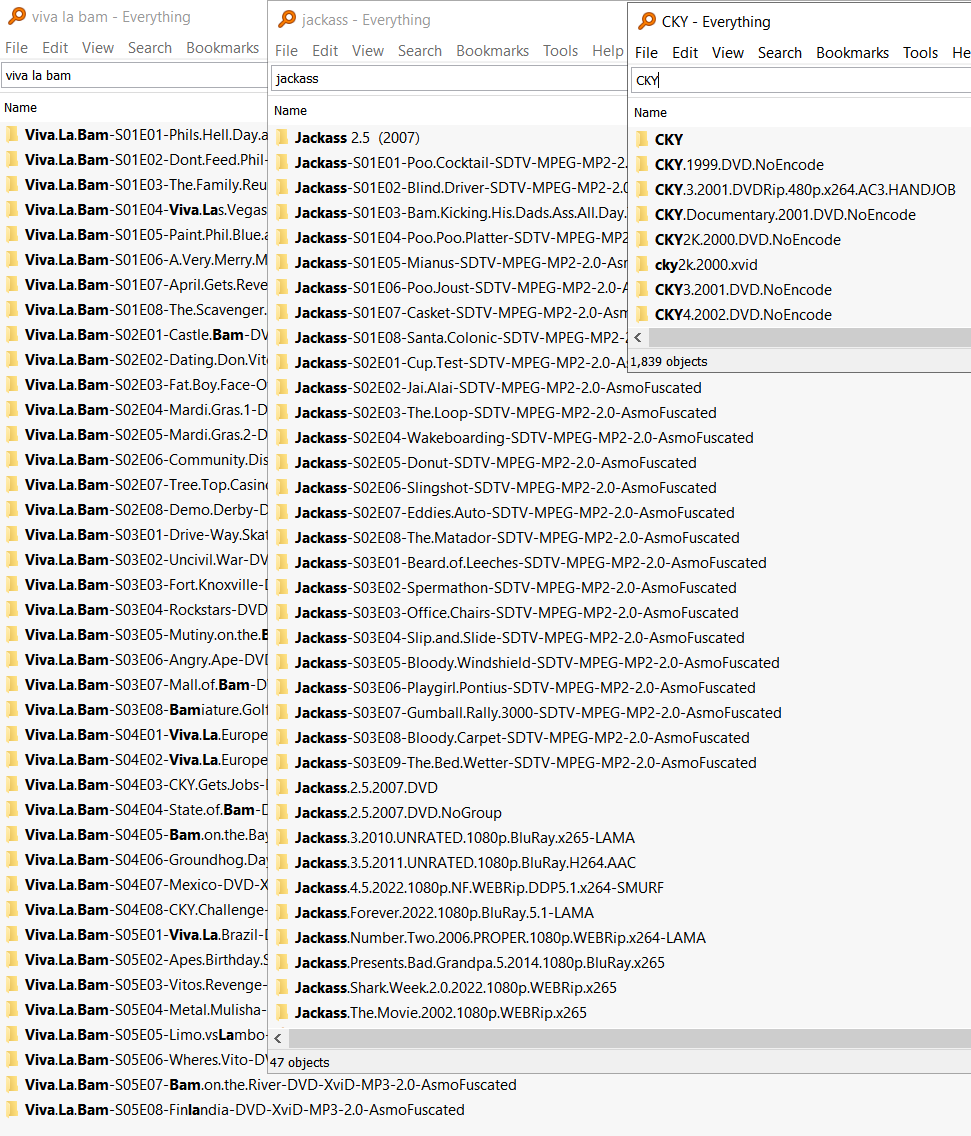Select Viva.La.Bam-S05E07-Bam.on.the.River entry
Screen dimensions: 971x1136
pos(270,1085)
